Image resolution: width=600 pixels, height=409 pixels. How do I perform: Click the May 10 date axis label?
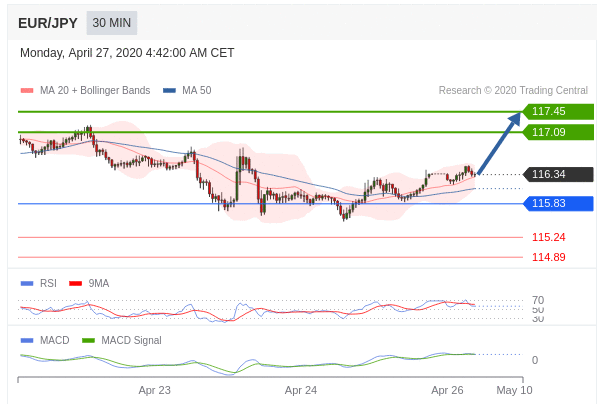tap(514, 390)
